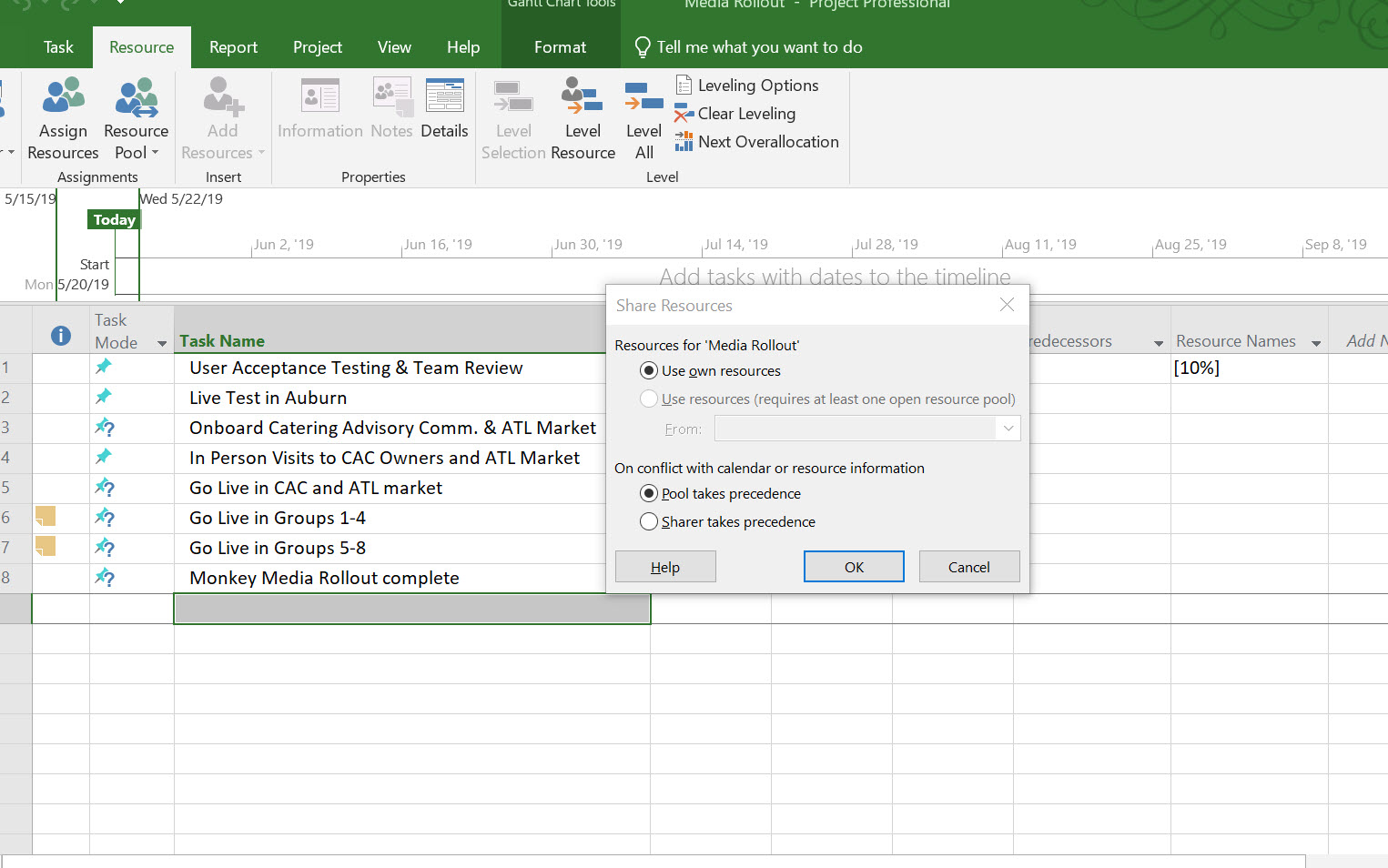Image resolution: width=1388 pixels, height=868 pixels.
Task: Click the Today marker on timeline
Action: (x=114, y=219)
